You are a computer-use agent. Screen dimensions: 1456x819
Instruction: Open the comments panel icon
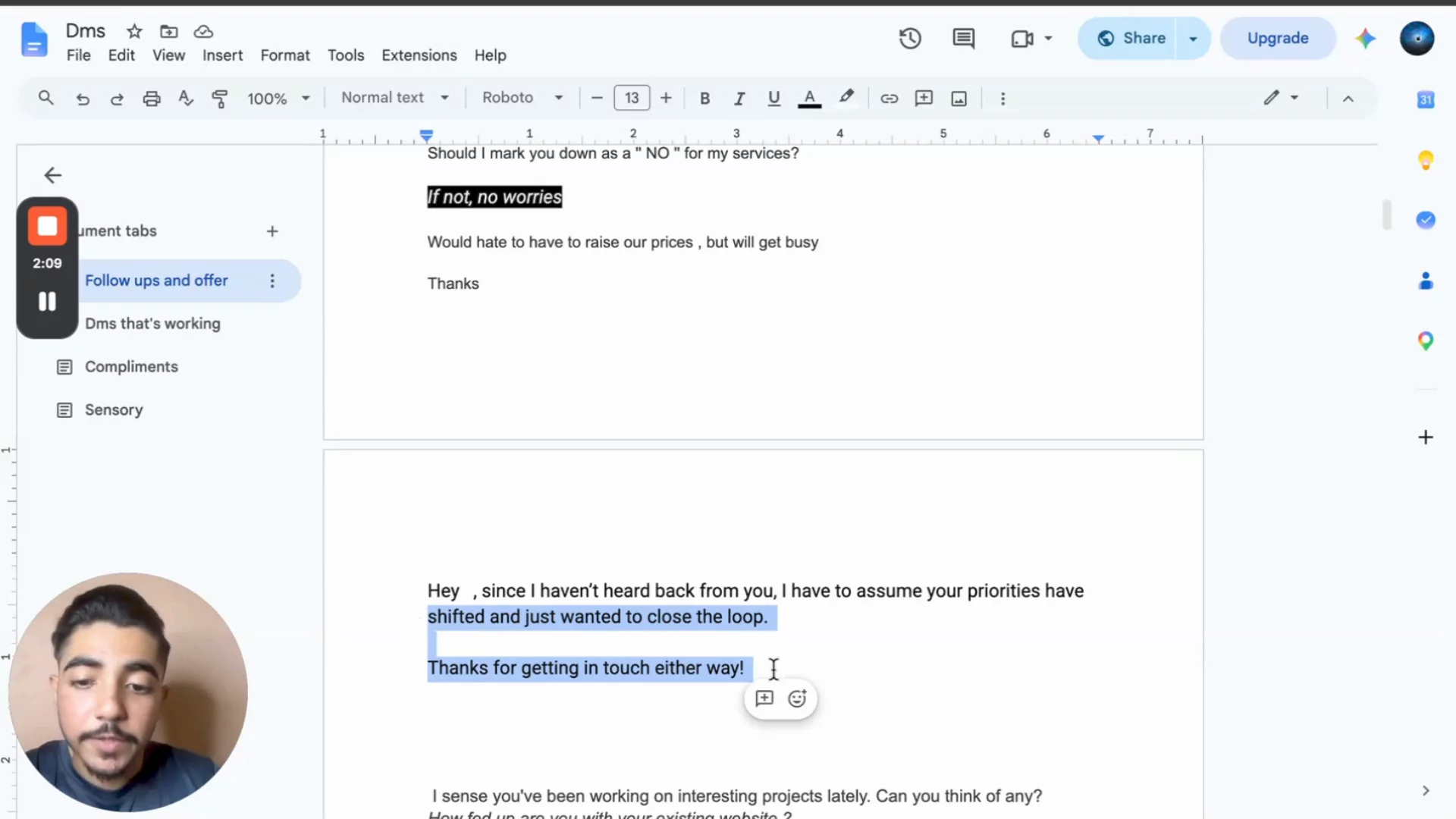click(x=964, y=38)
